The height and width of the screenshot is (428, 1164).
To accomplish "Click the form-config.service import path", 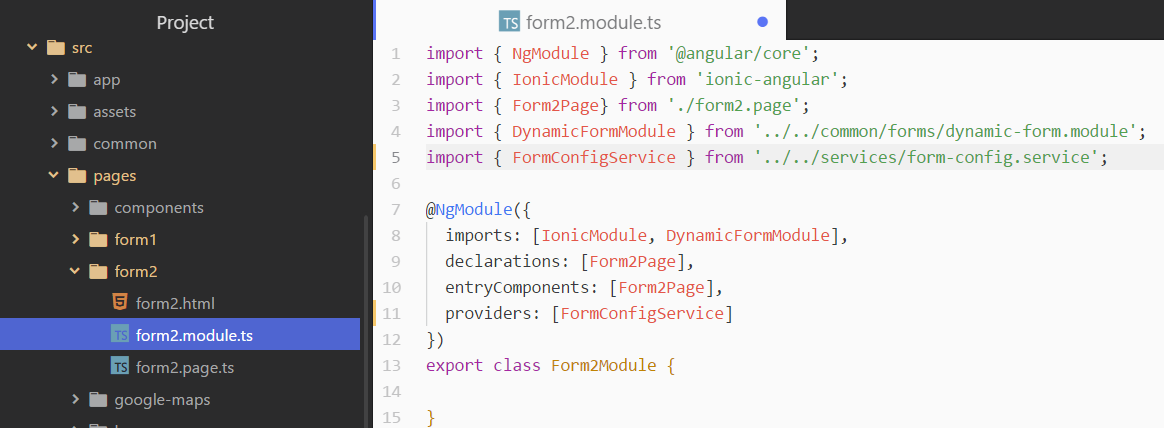I will (926, 157).
